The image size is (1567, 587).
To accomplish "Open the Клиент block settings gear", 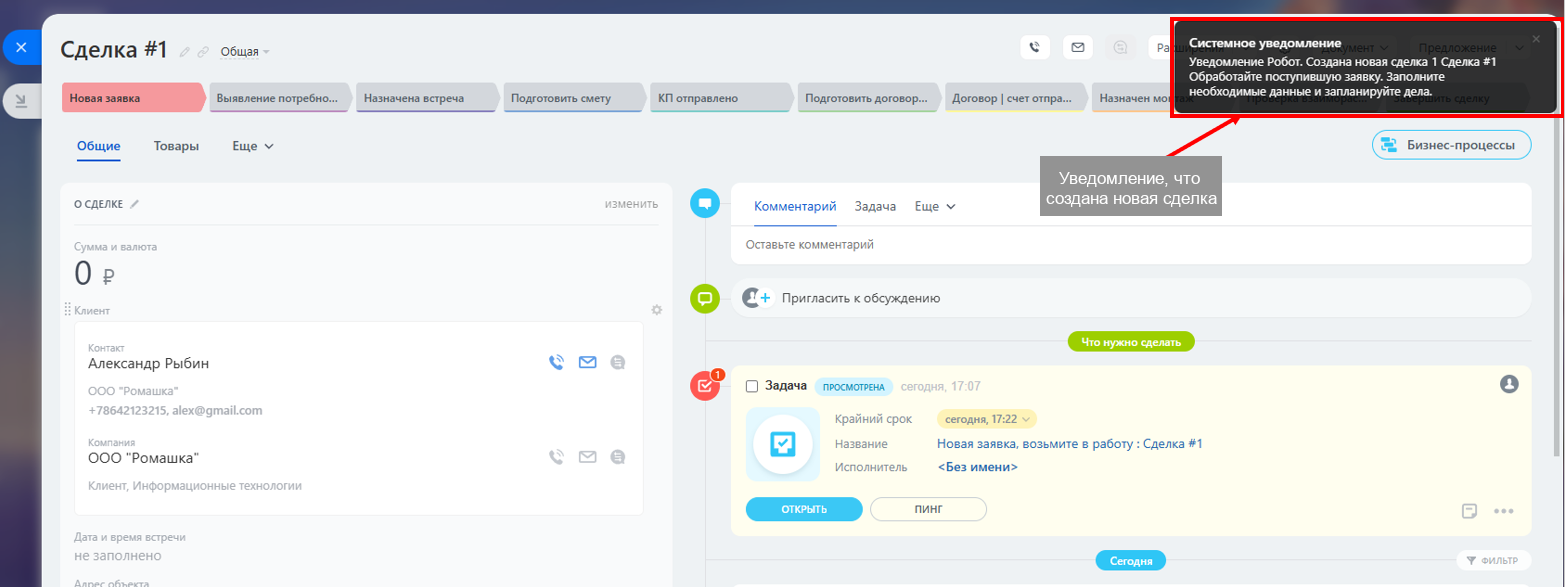I will click(x=657, y=310).
